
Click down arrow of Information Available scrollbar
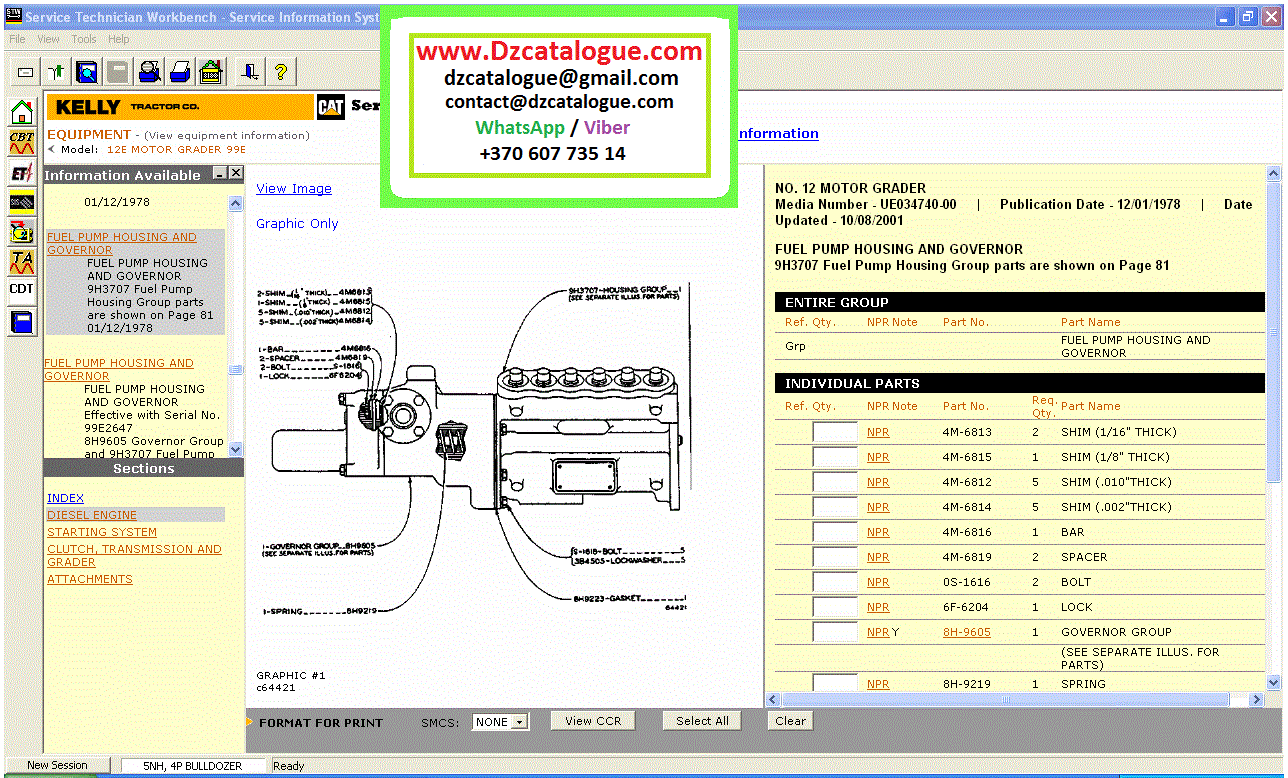click(236, 449)
